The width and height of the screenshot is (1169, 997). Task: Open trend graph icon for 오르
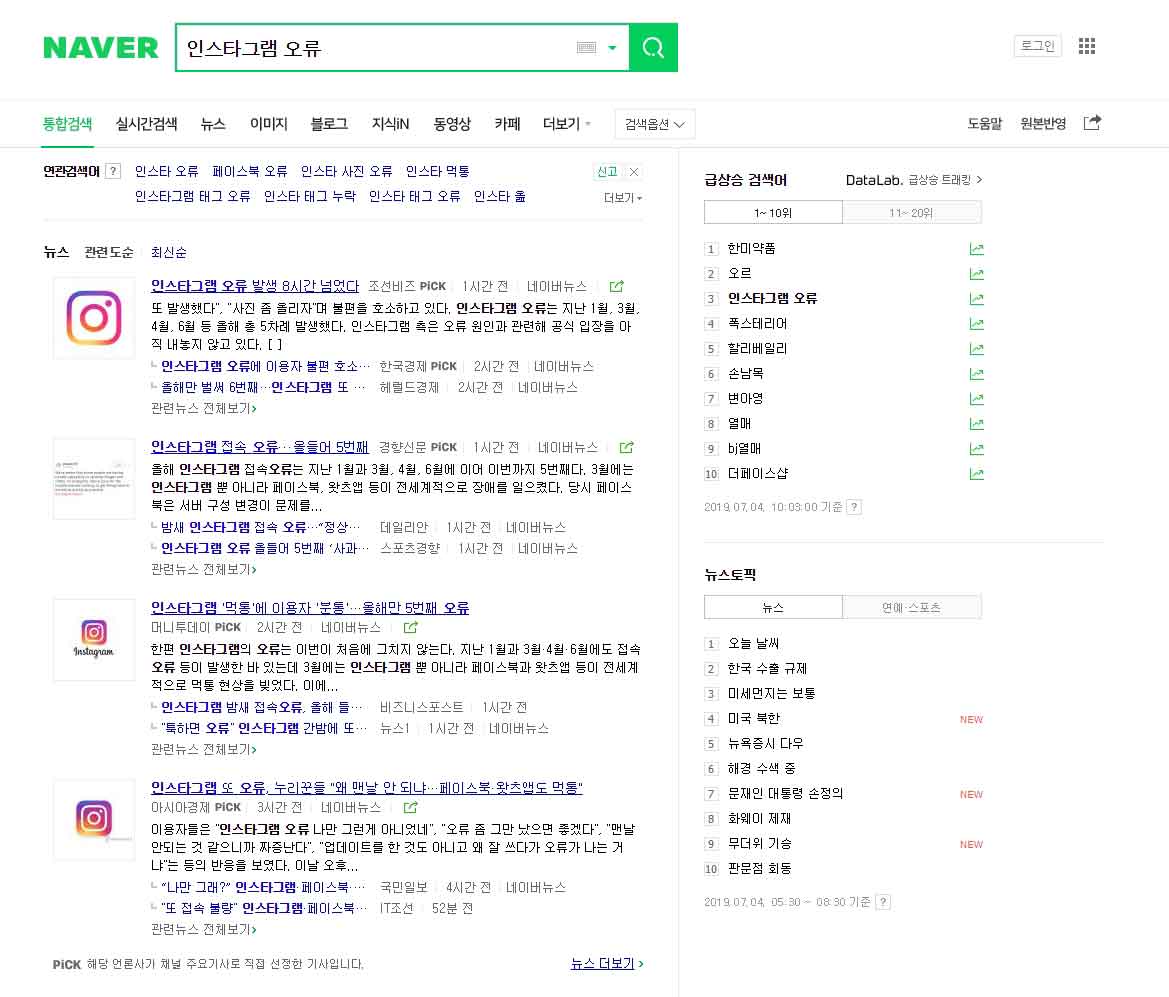tap(976, 274)
